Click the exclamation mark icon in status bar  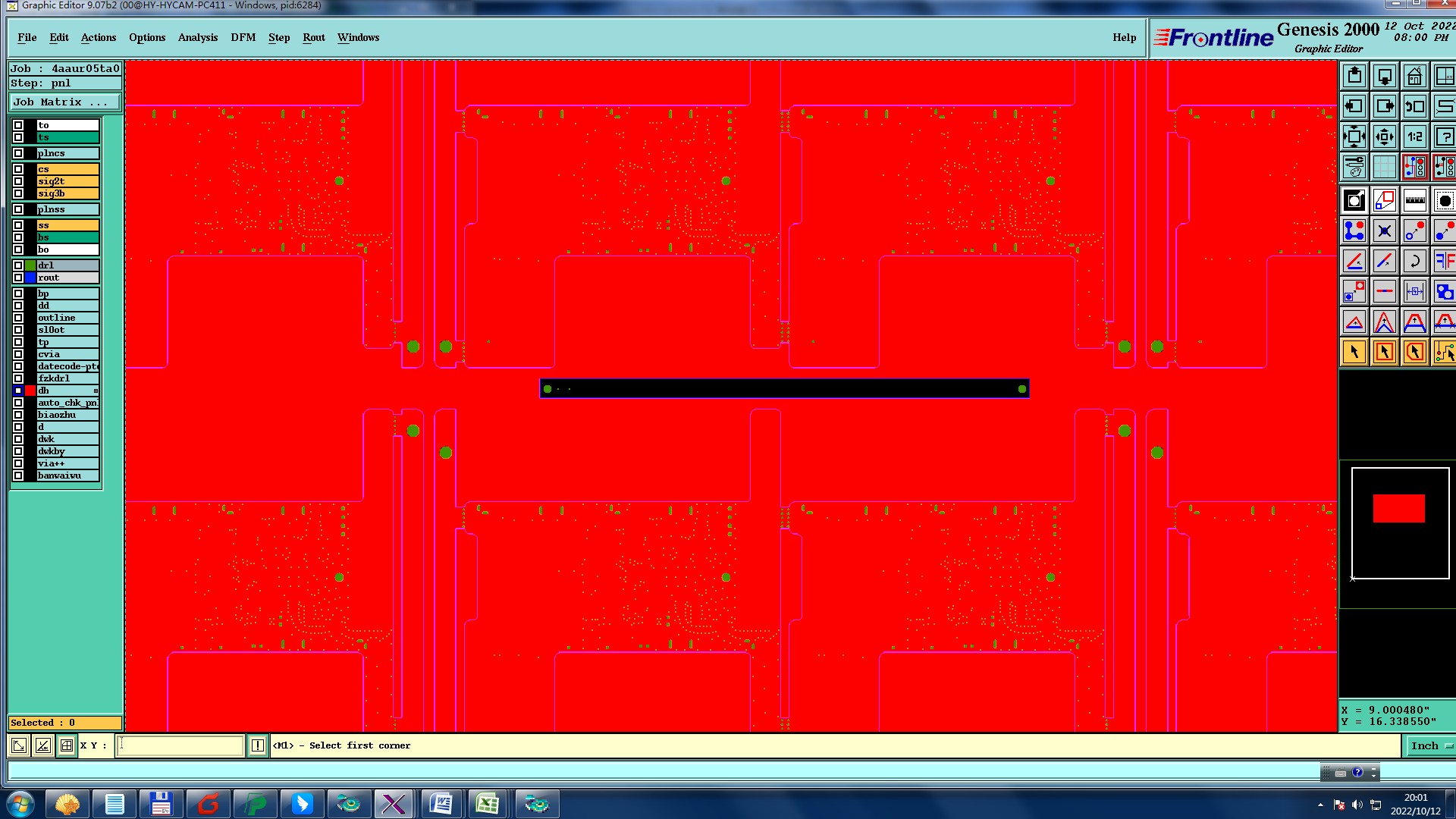pos(258,745)
